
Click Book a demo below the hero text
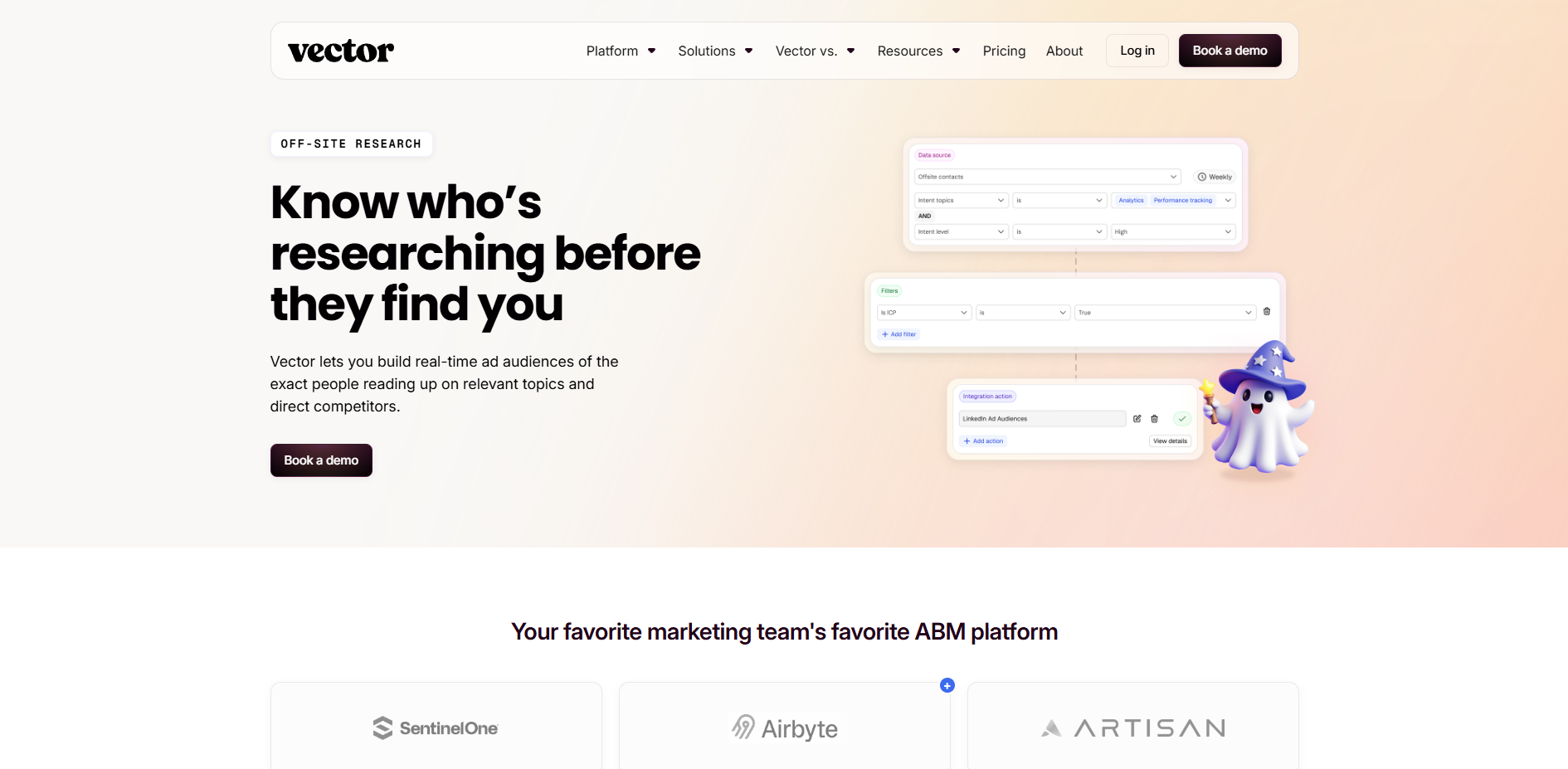point(321,460)
